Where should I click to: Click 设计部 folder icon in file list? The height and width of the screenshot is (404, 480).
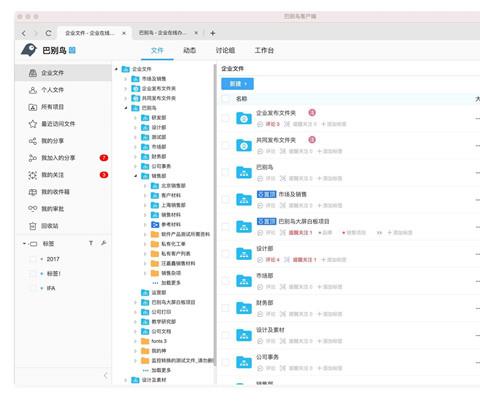click(244, 254)
